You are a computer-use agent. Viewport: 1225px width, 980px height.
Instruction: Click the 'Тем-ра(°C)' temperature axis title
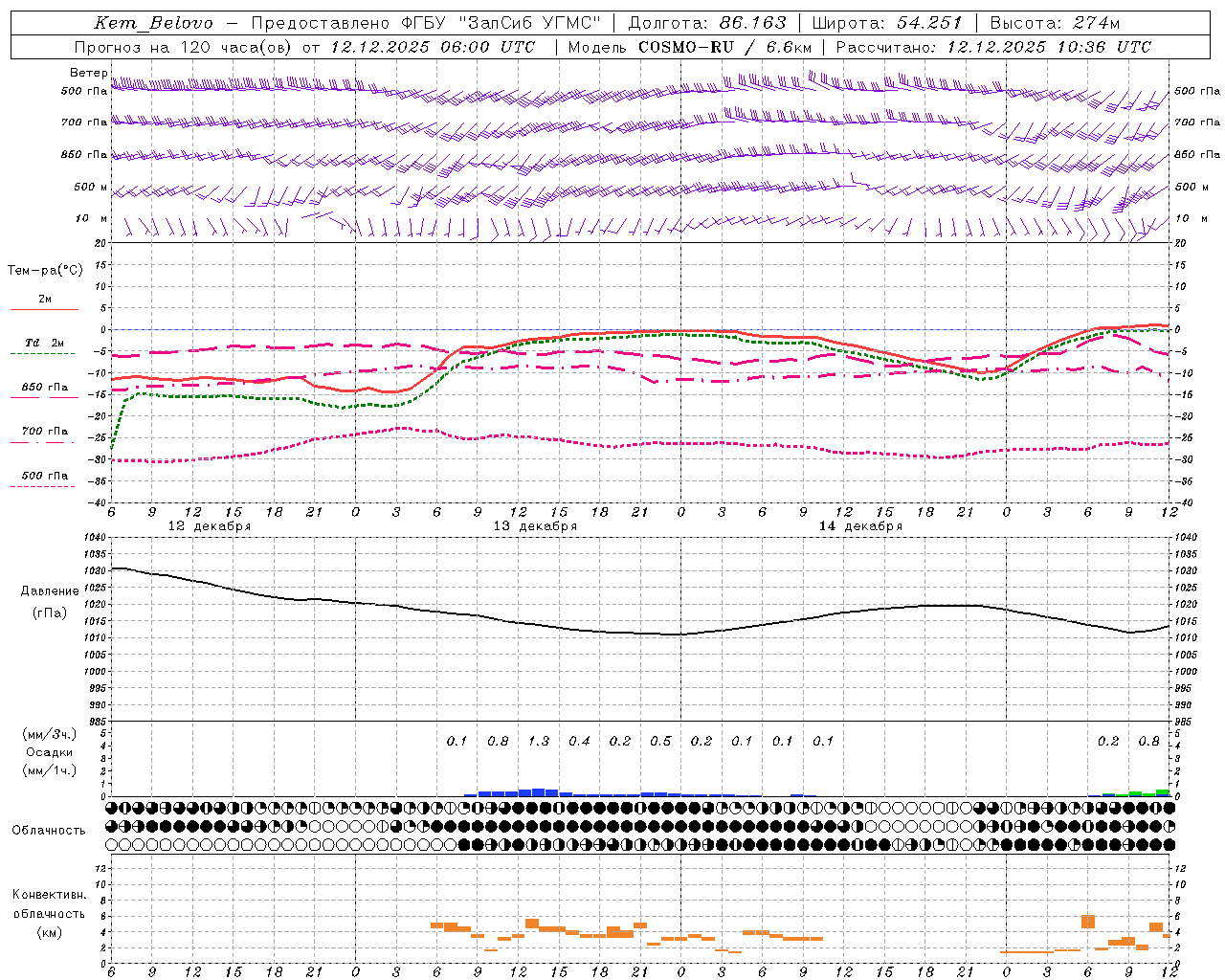click(x=45, y=271)
